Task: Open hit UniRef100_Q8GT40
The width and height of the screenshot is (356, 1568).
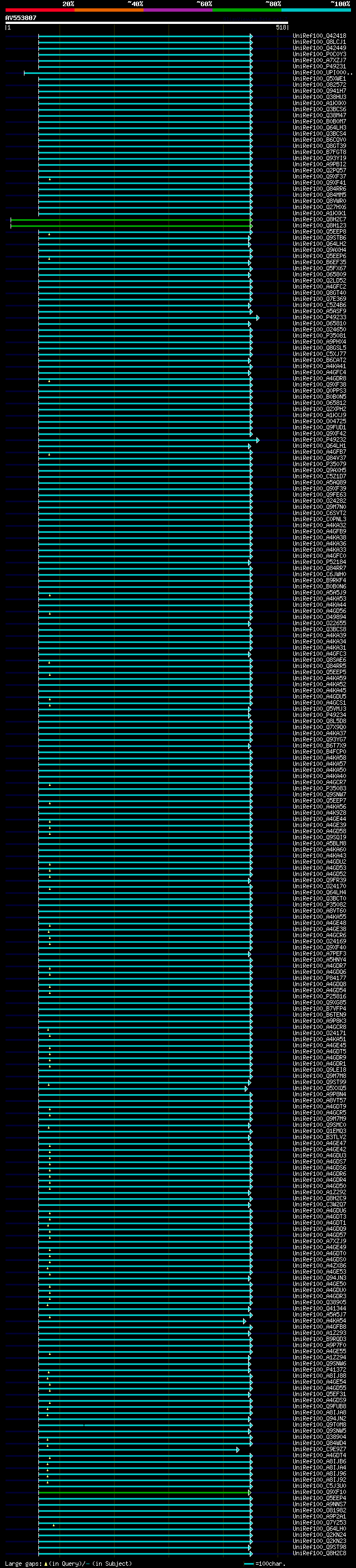Action: pos(319,293)
